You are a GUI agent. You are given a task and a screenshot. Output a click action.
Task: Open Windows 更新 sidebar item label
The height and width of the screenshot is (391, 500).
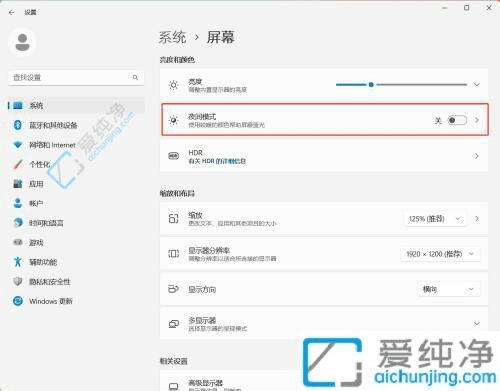coord(51,301)
